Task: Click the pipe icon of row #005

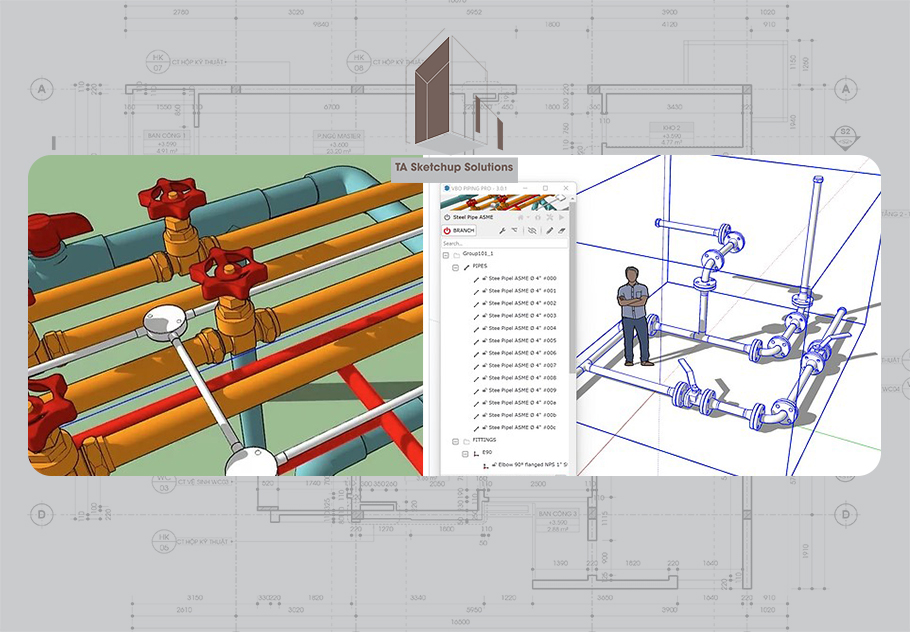Action: [476, 341]
